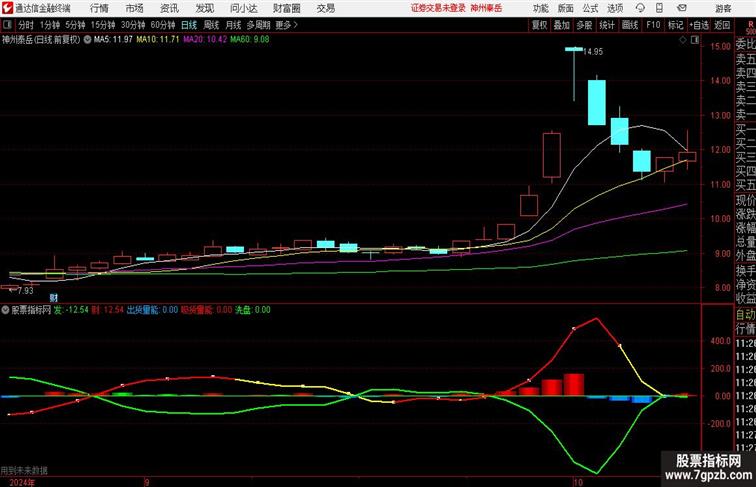756x487 pixels.
Task: Click the 发: -12.54 indicator value
Action: [71, 310]
